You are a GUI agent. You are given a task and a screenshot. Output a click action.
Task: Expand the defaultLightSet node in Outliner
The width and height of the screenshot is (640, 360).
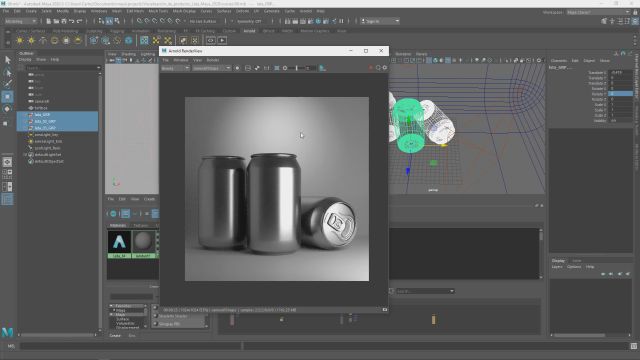pos(25,155)
